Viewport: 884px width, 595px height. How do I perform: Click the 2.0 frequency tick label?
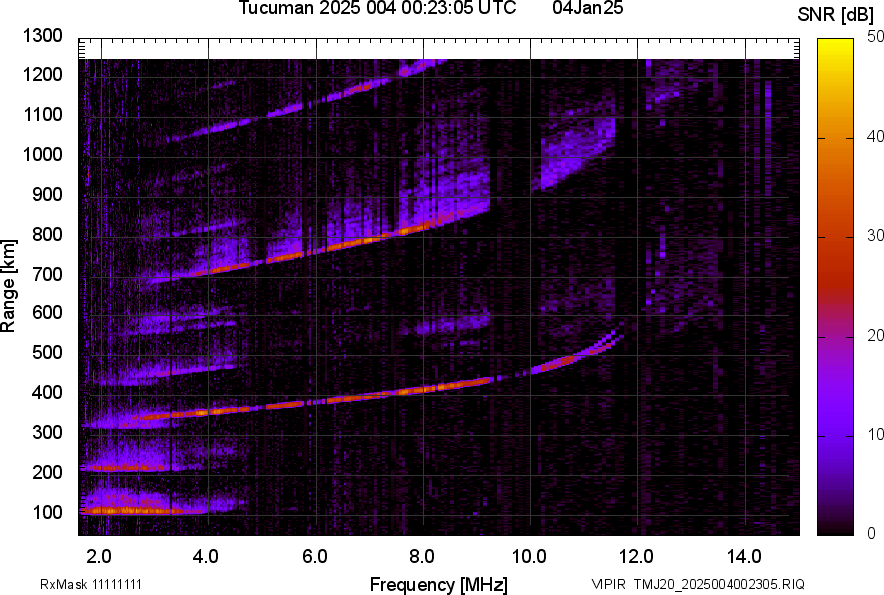point(99,555)
